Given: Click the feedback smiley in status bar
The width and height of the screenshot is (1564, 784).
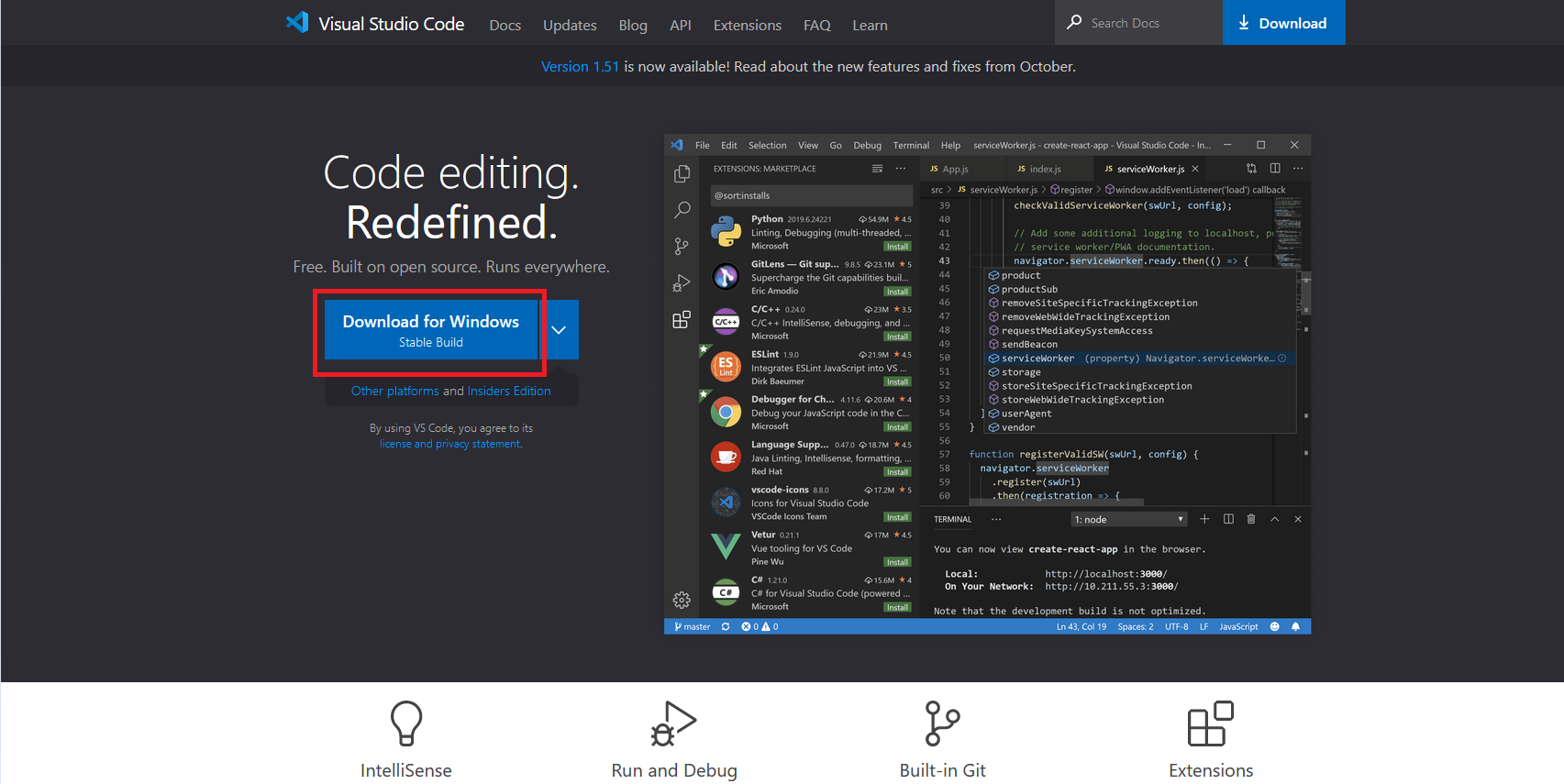Looking at the screenshot, I should click(x=1274, y=626).
